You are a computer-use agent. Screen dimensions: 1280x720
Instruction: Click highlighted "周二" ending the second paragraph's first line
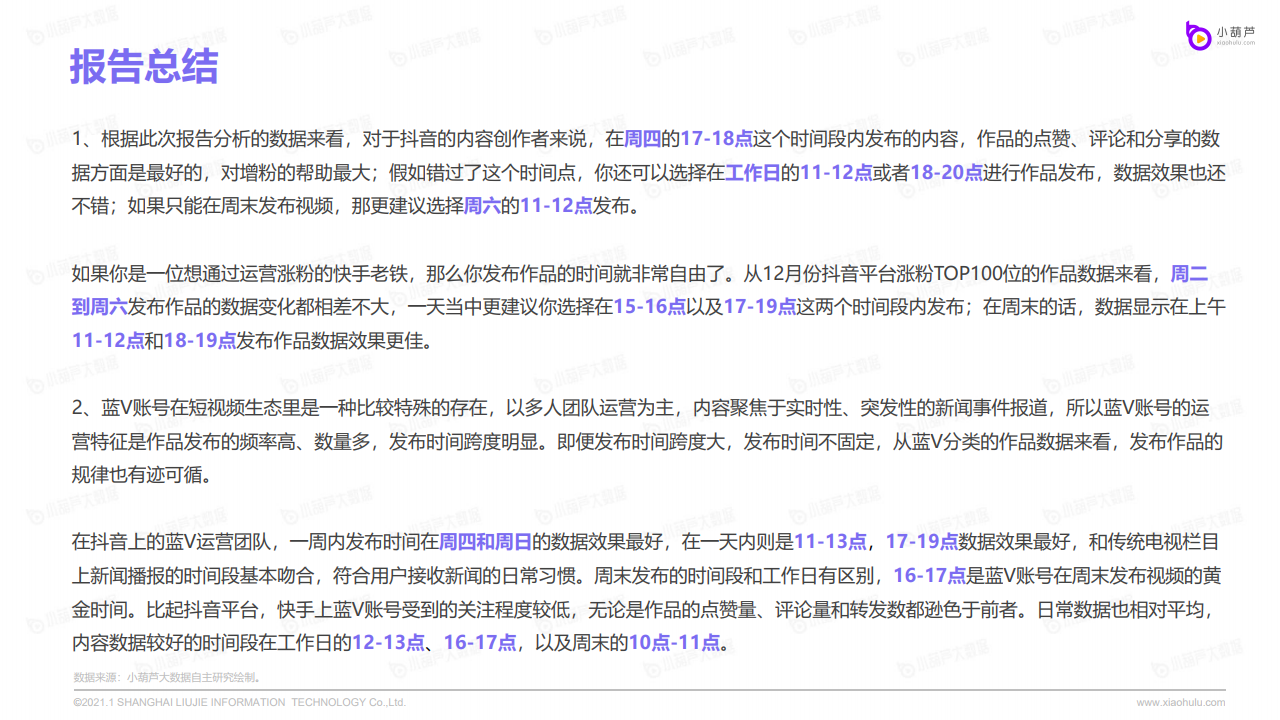click(1189, 273)
